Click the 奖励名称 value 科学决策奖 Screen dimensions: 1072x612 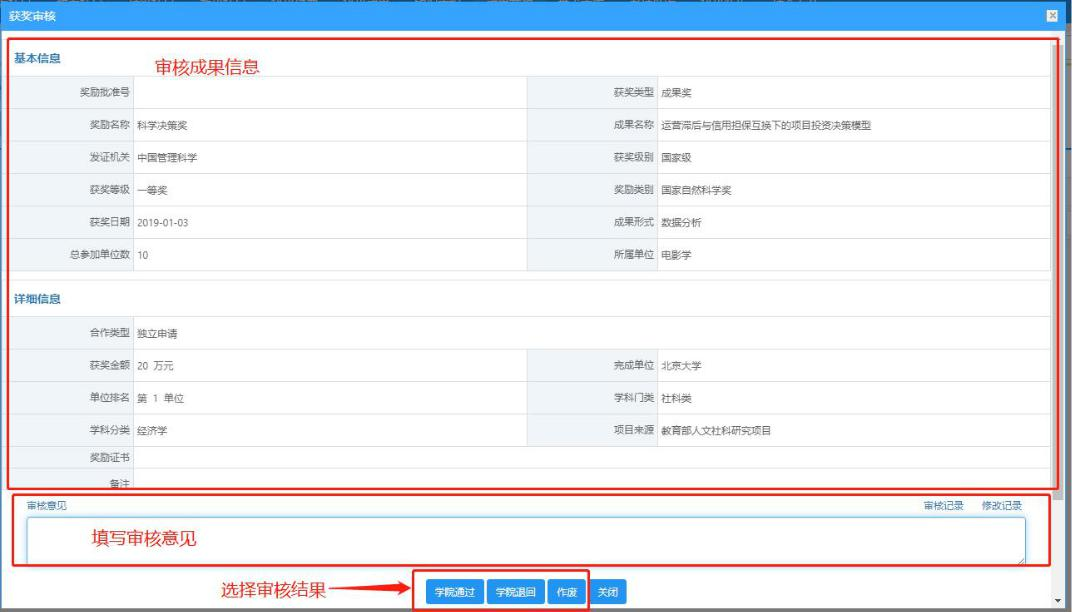pyautogui.click(x=162, y=126)
